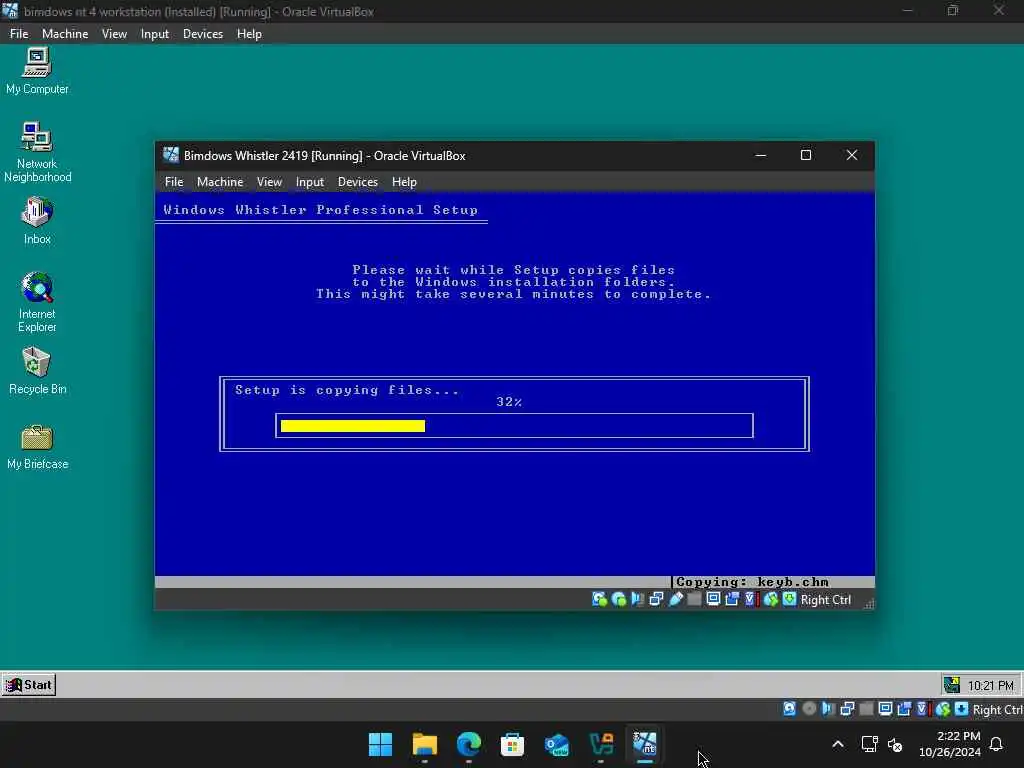Expand hidden system tray icons chevron

point(838,744)
